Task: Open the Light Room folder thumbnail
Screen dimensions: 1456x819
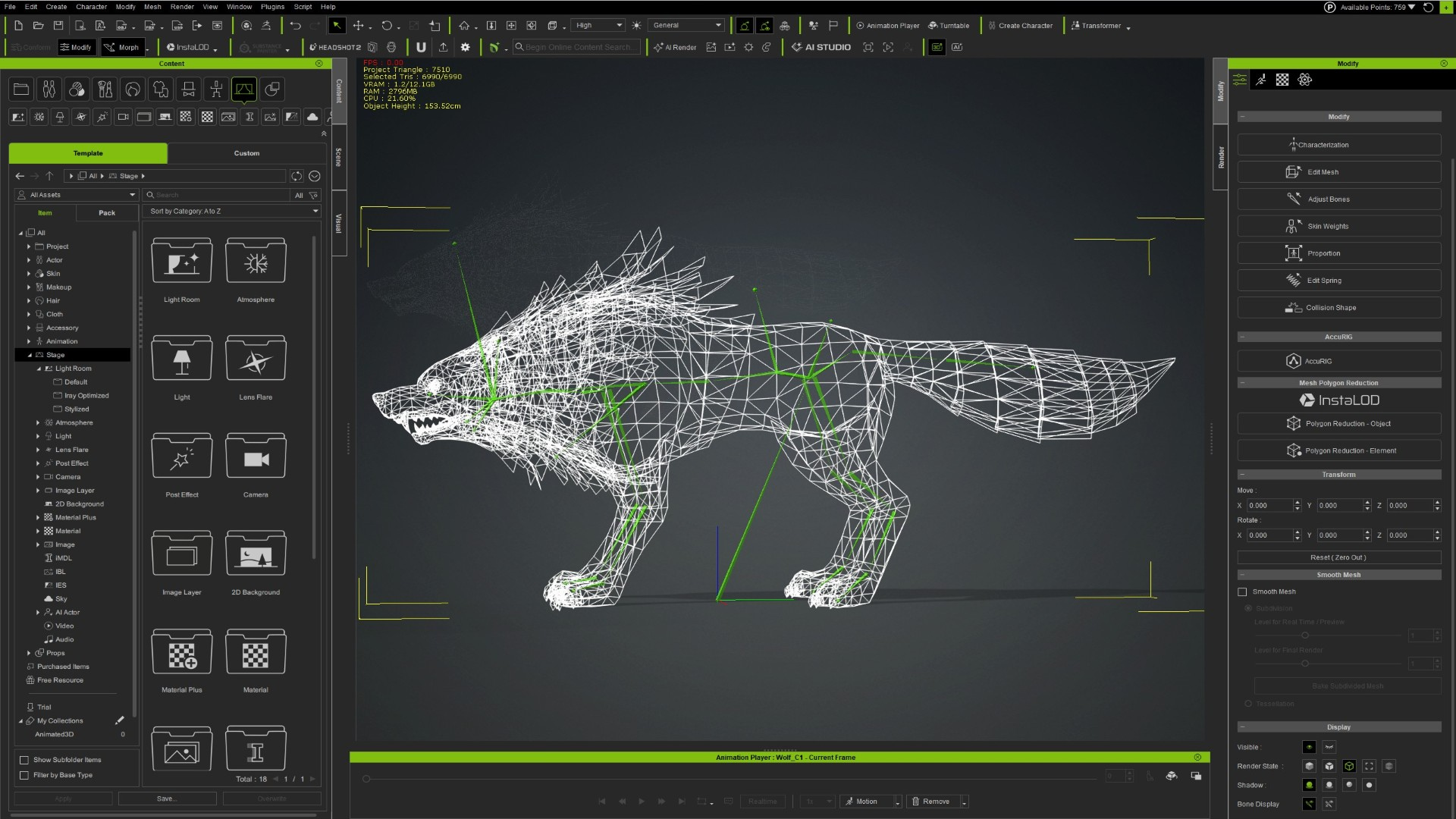Action: 182,262
